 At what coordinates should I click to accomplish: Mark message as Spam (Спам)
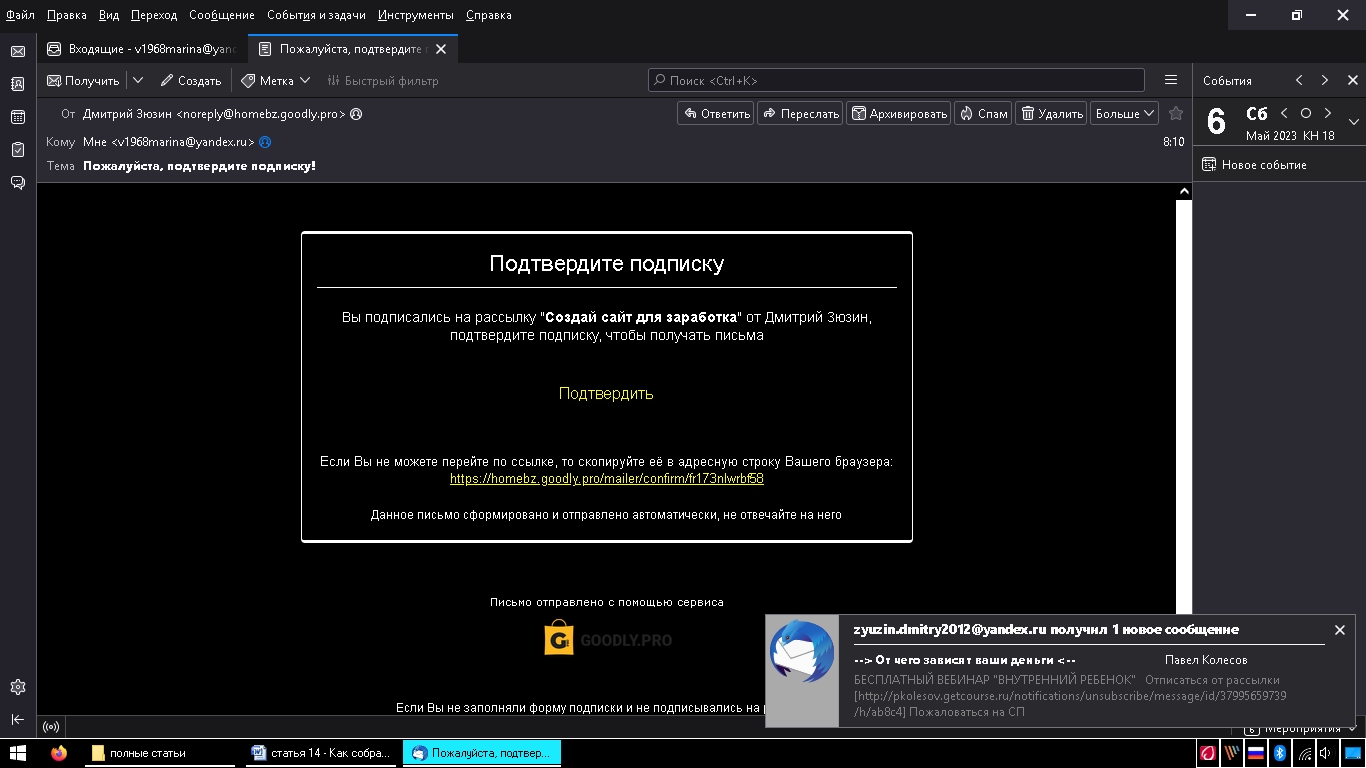pos(983,114)
